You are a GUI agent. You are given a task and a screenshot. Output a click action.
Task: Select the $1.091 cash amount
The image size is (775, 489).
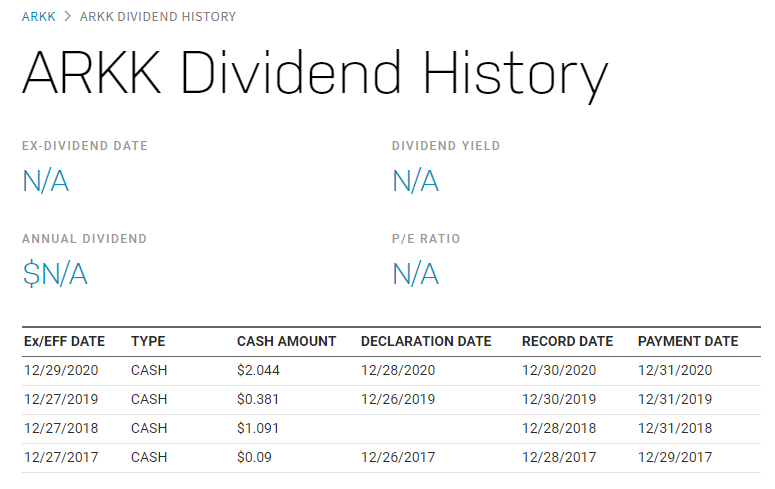pyautogui.click(x=258, y=428)
